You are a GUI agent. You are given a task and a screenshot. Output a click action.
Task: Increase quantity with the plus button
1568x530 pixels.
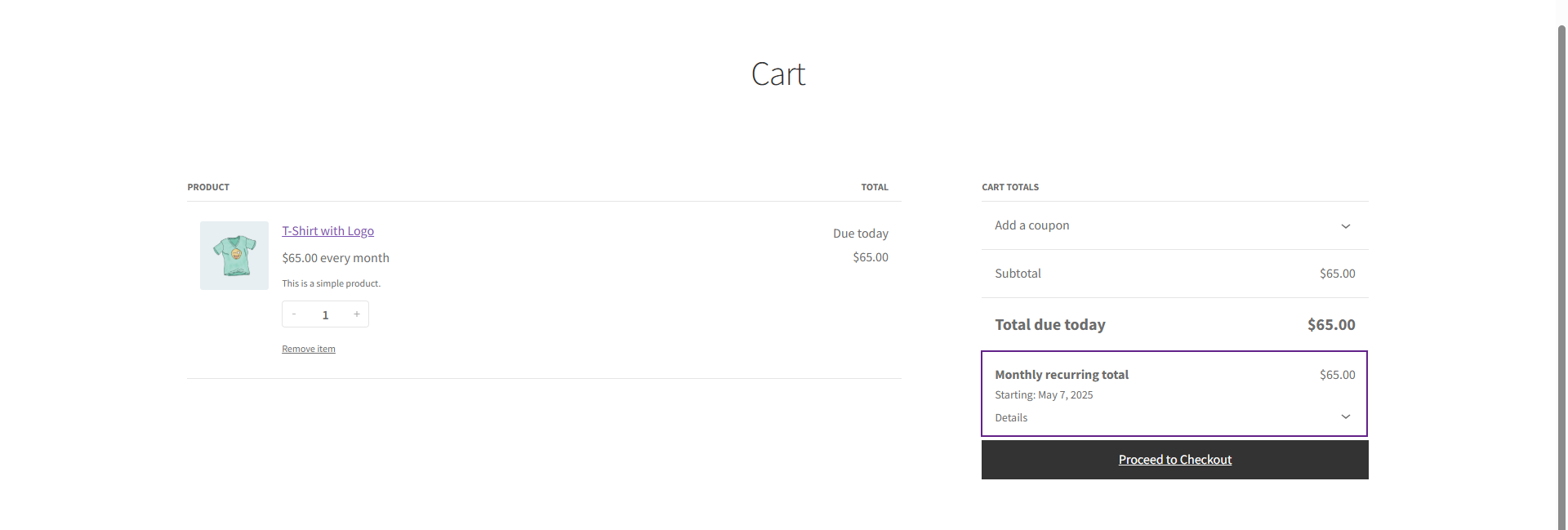(x=357, y=314)
